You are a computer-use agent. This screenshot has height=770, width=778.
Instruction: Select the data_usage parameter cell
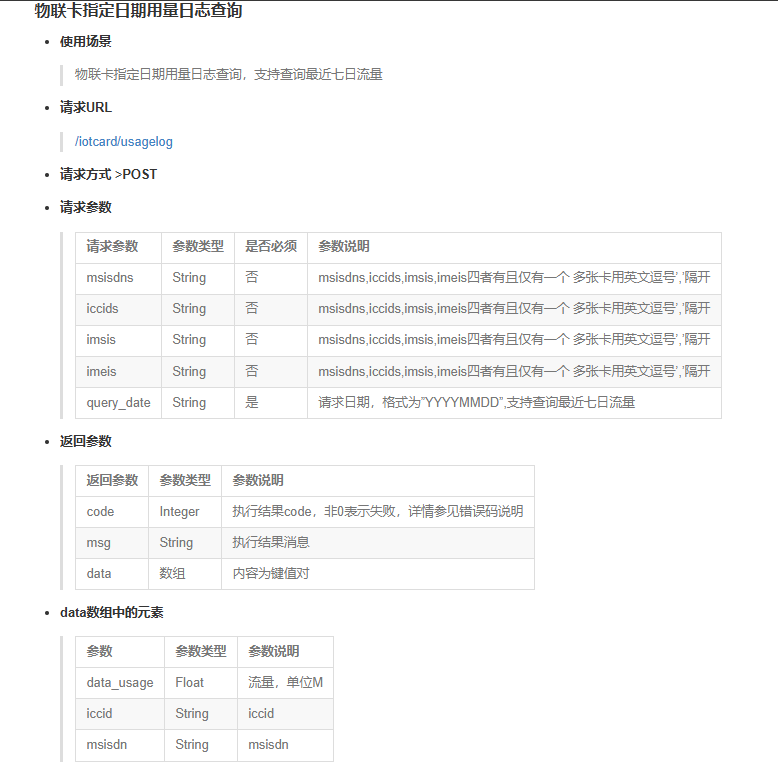coord(120,683)
